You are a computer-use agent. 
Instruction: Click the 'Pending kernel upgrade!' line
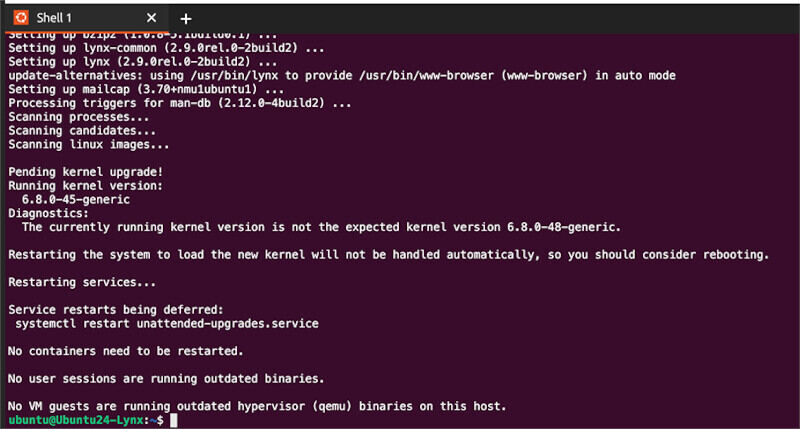tap(86, 172)
